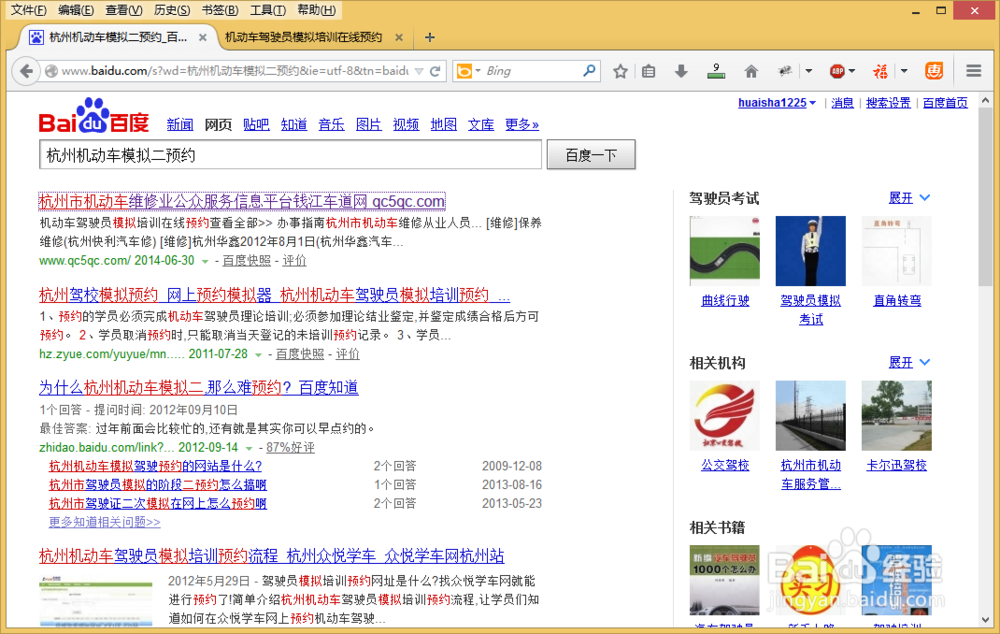Open the 工具(T) menu
Image resolution: width=1000 pixels, height=634 pixels.
tap(268, 10)
